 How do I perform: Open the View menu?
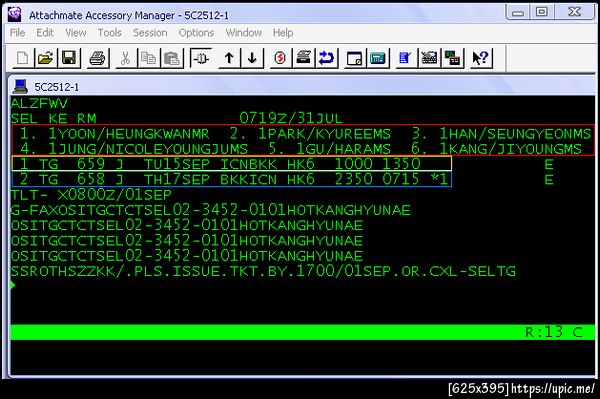tap(76, 33)
